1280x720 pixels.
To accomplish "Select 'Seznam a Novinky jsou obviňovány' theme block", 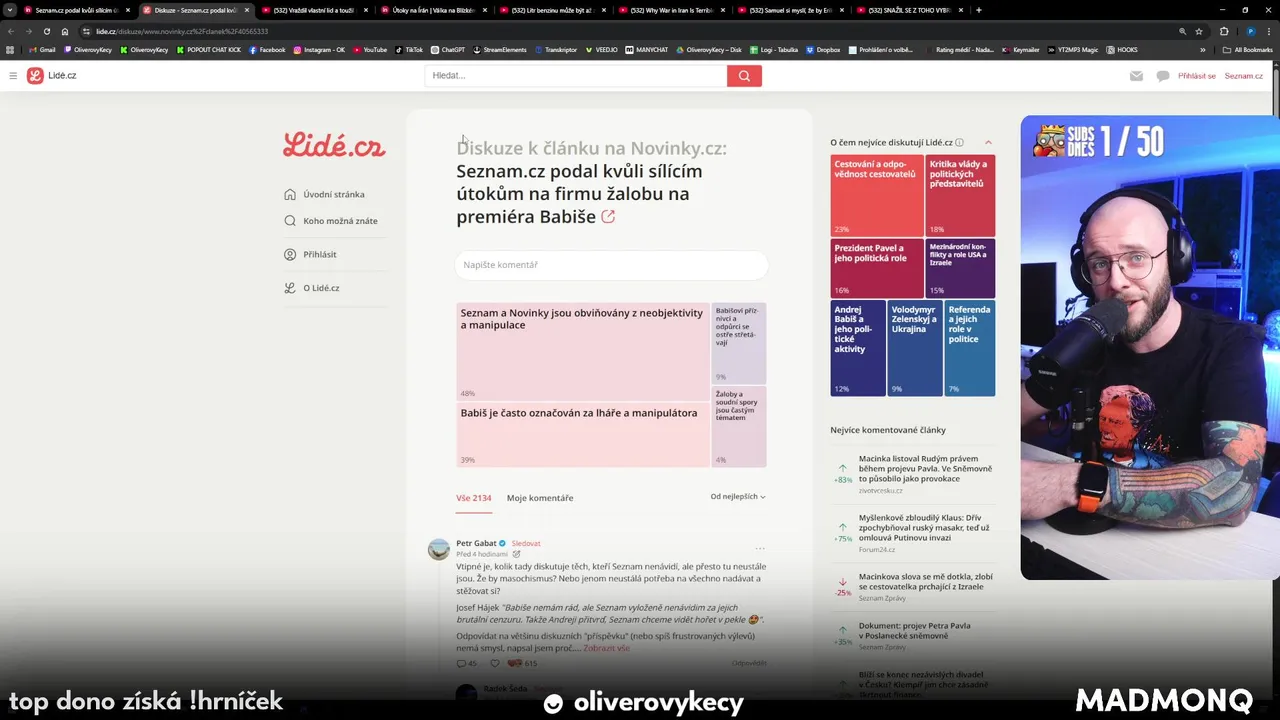I will click(583, 351).
